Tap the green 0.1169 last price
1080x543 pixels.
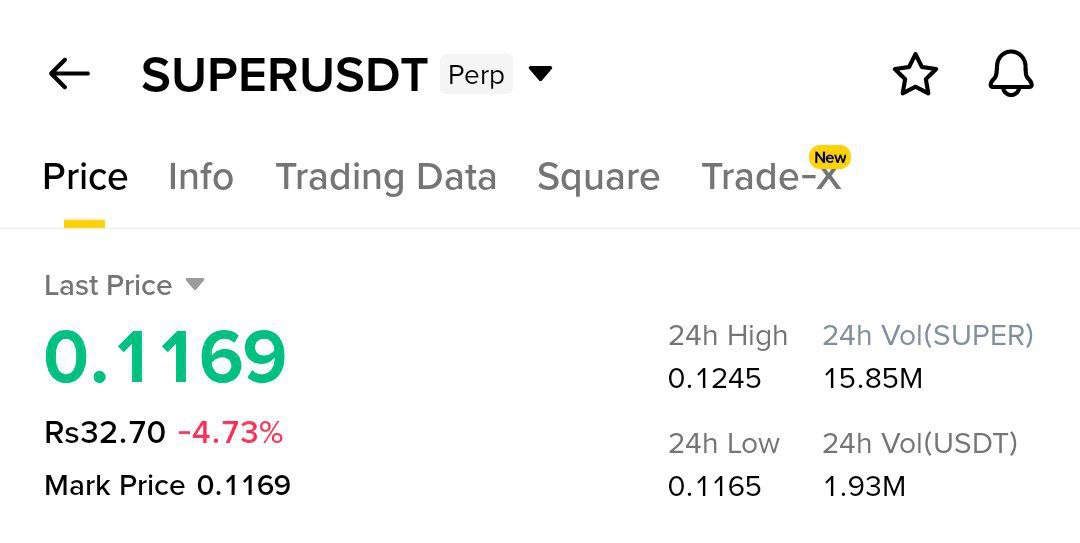(x=166, y=357)
